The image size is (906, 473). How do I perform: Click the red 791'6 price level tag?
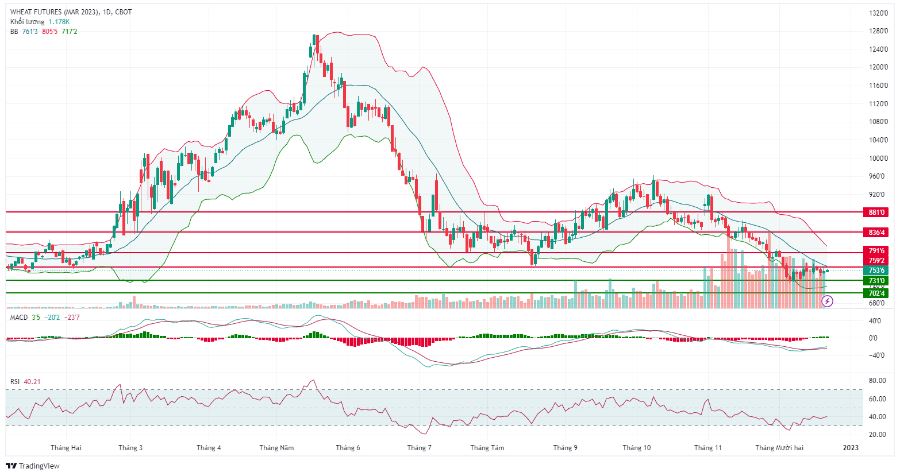(876, 251)
